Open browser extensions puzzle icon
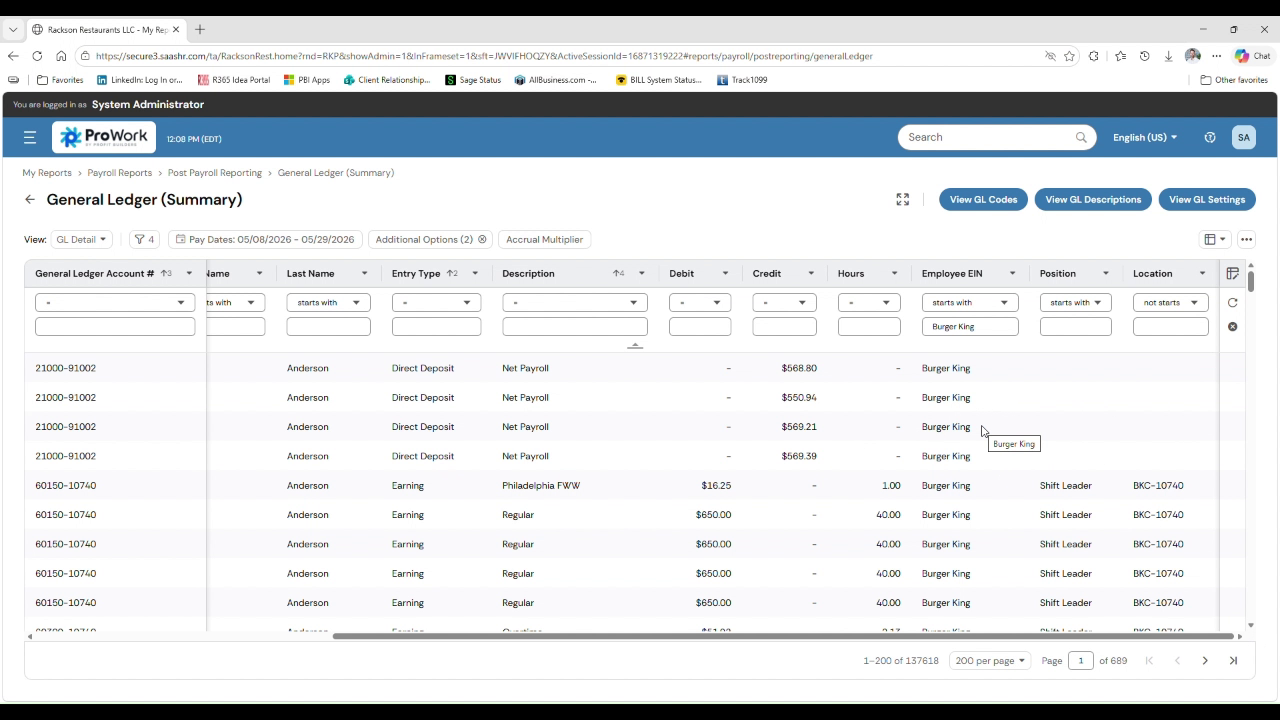 (1094, 56)
